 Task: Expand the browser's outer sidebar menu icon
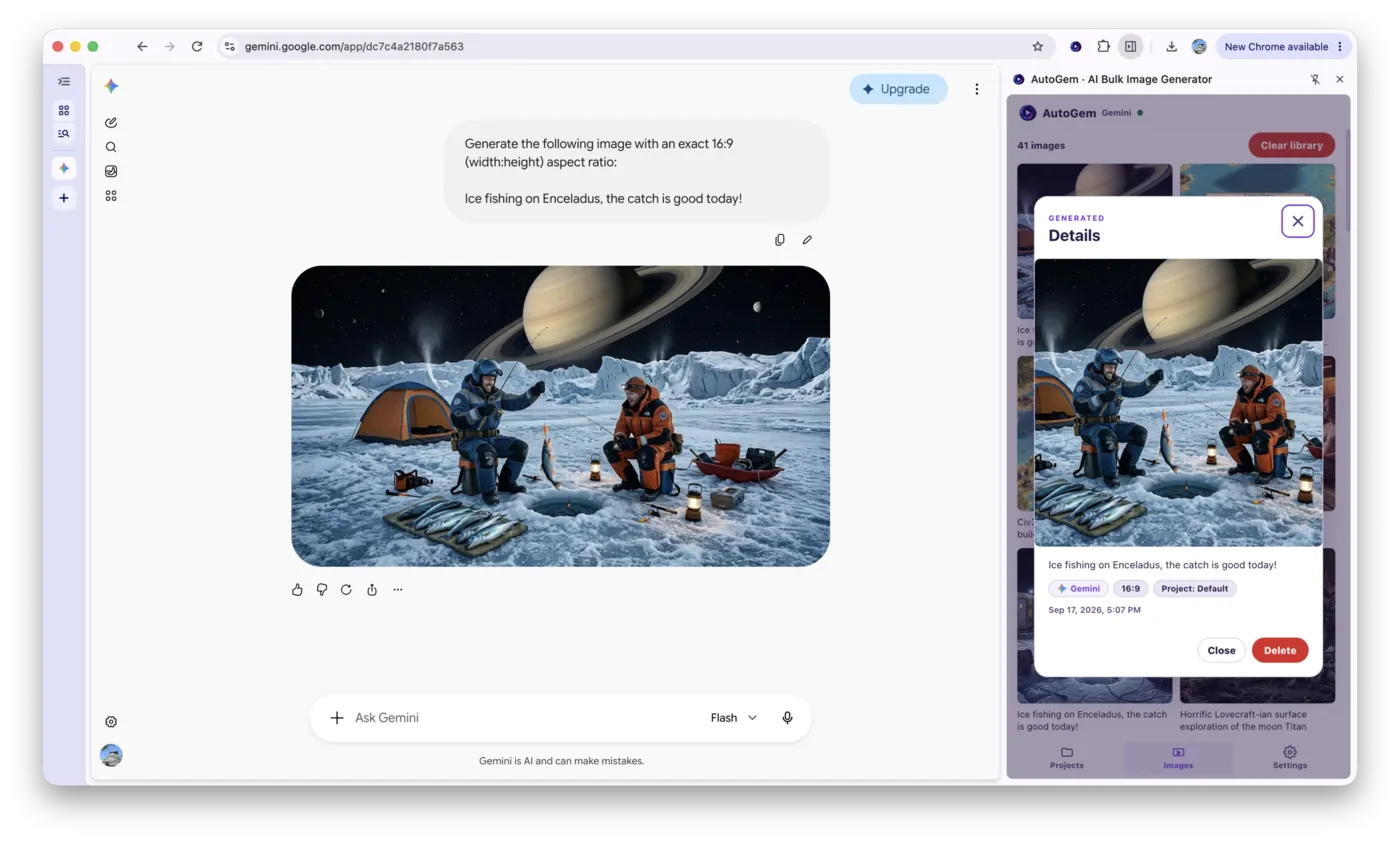(x=64, y=81)
